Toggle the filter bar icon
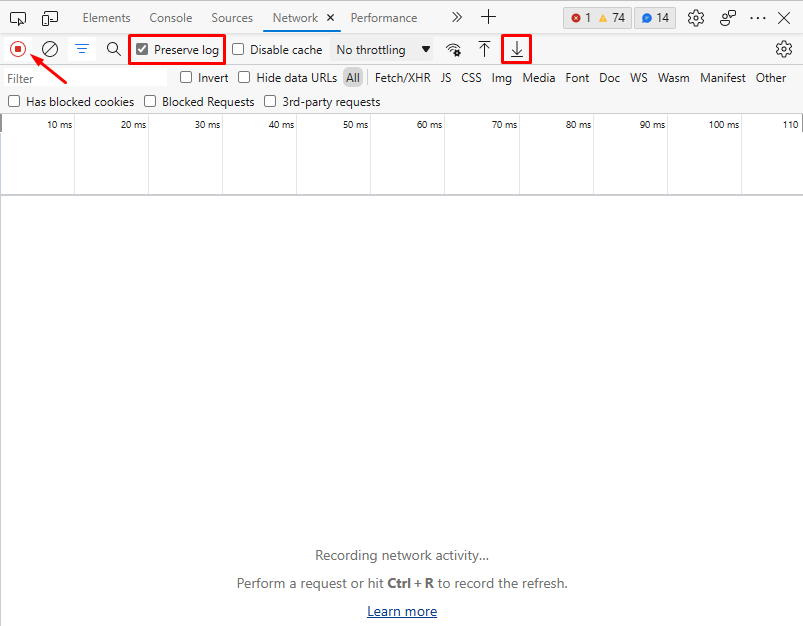The width and height of the screenshot is (803, 626). click(x=82, y=49)
